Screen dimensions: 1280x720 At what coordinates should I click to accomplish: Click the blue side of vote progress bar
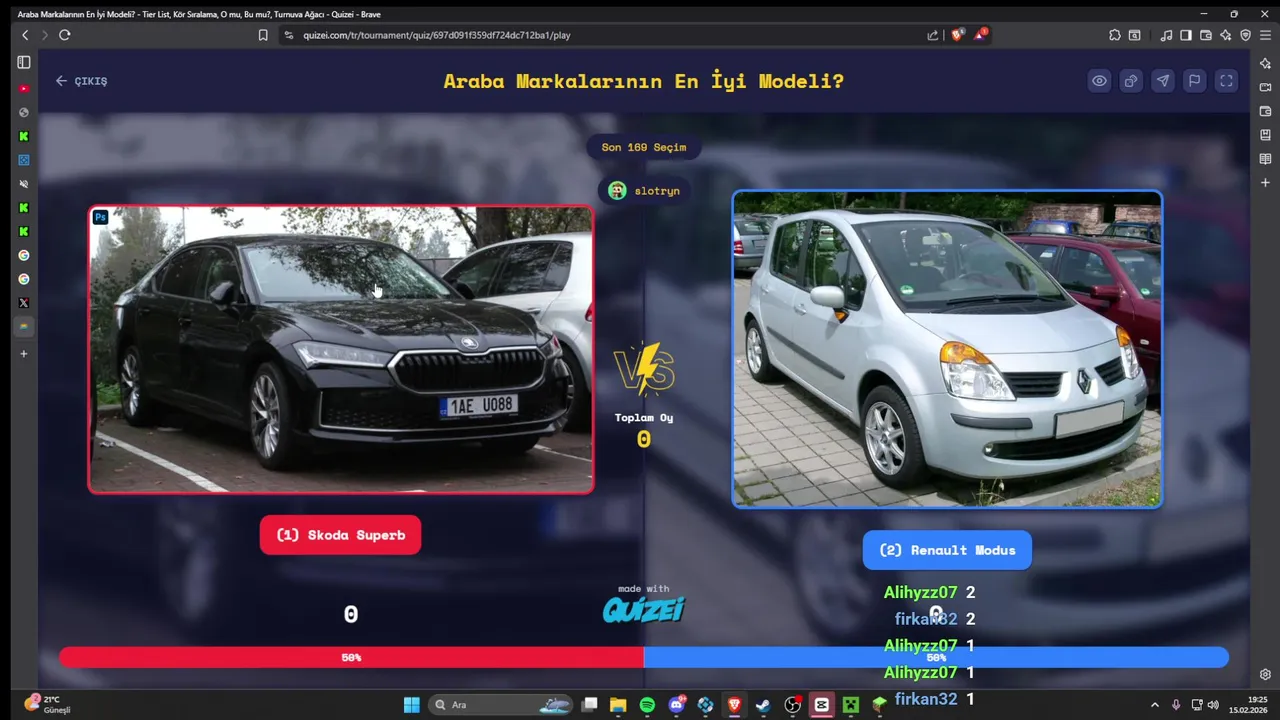click(x=936, y=657)
